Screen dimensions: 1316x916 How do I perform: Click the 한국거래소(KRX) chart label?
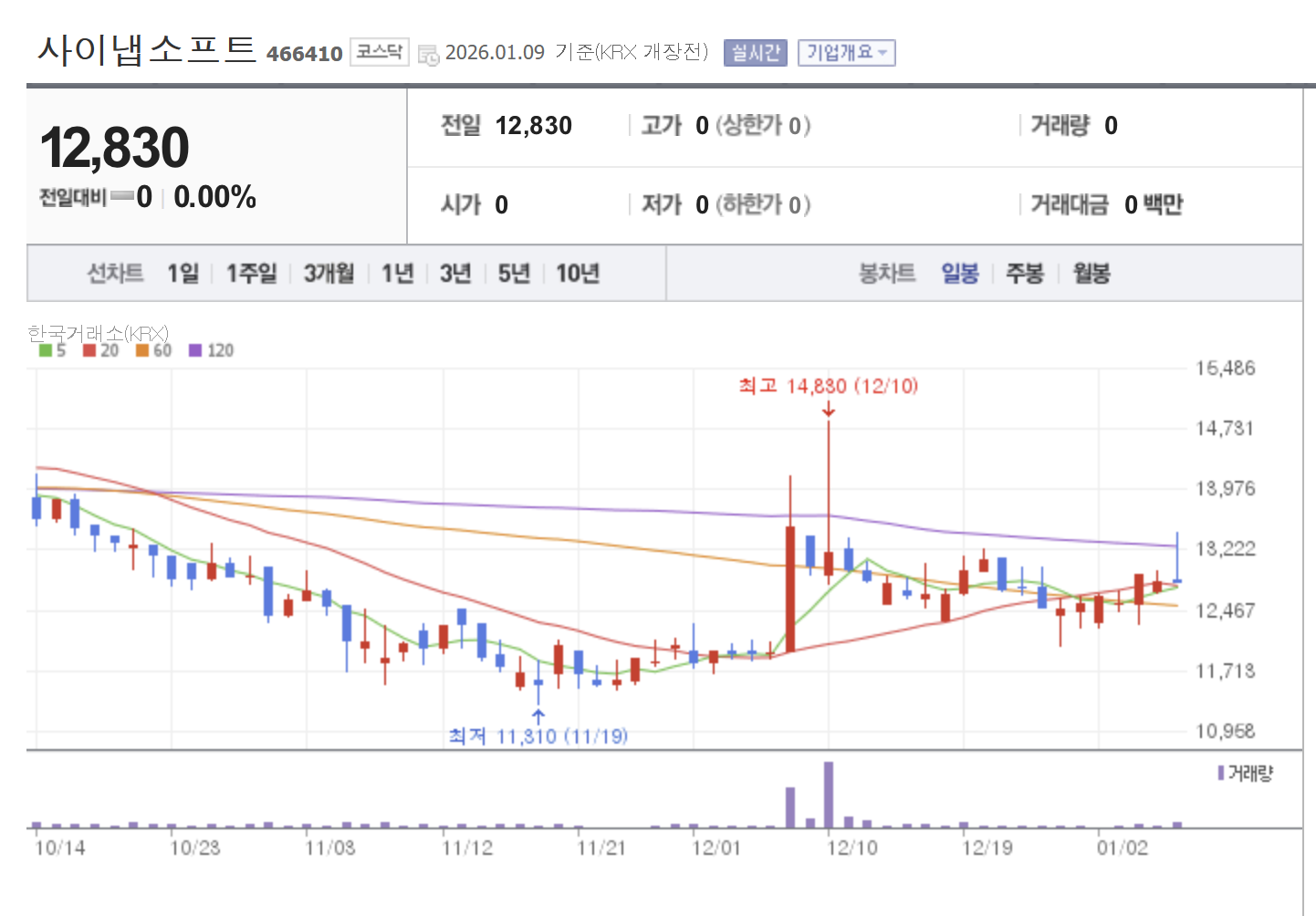coord(98,333)
